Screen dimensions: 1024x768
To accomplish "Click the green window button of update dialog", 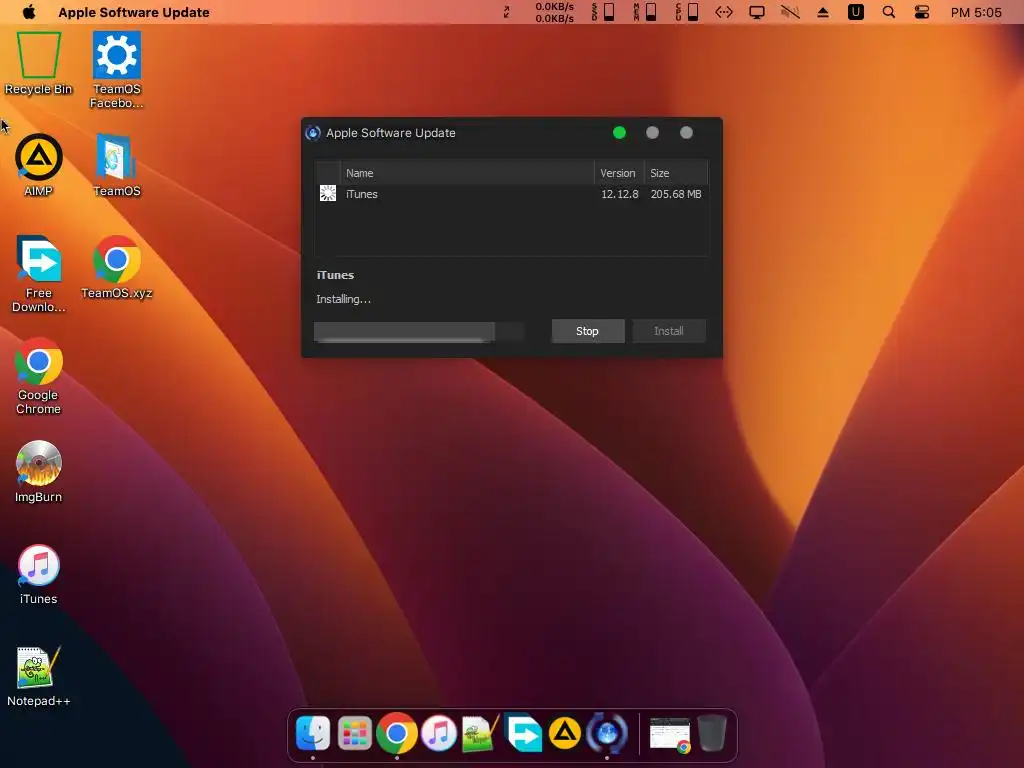I will [x=619, y=133].
